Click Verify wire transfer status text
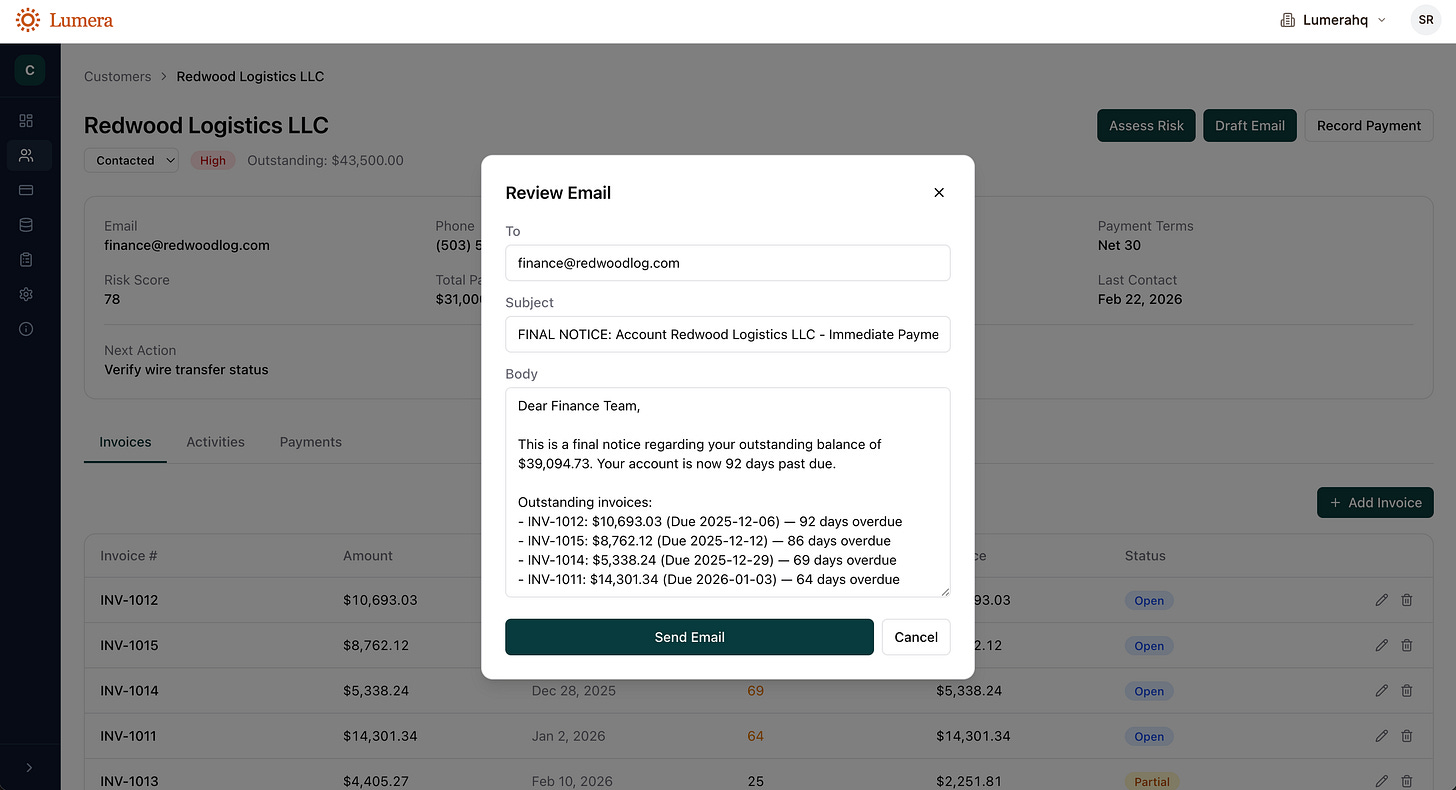1456x790 pixels. 186,370
